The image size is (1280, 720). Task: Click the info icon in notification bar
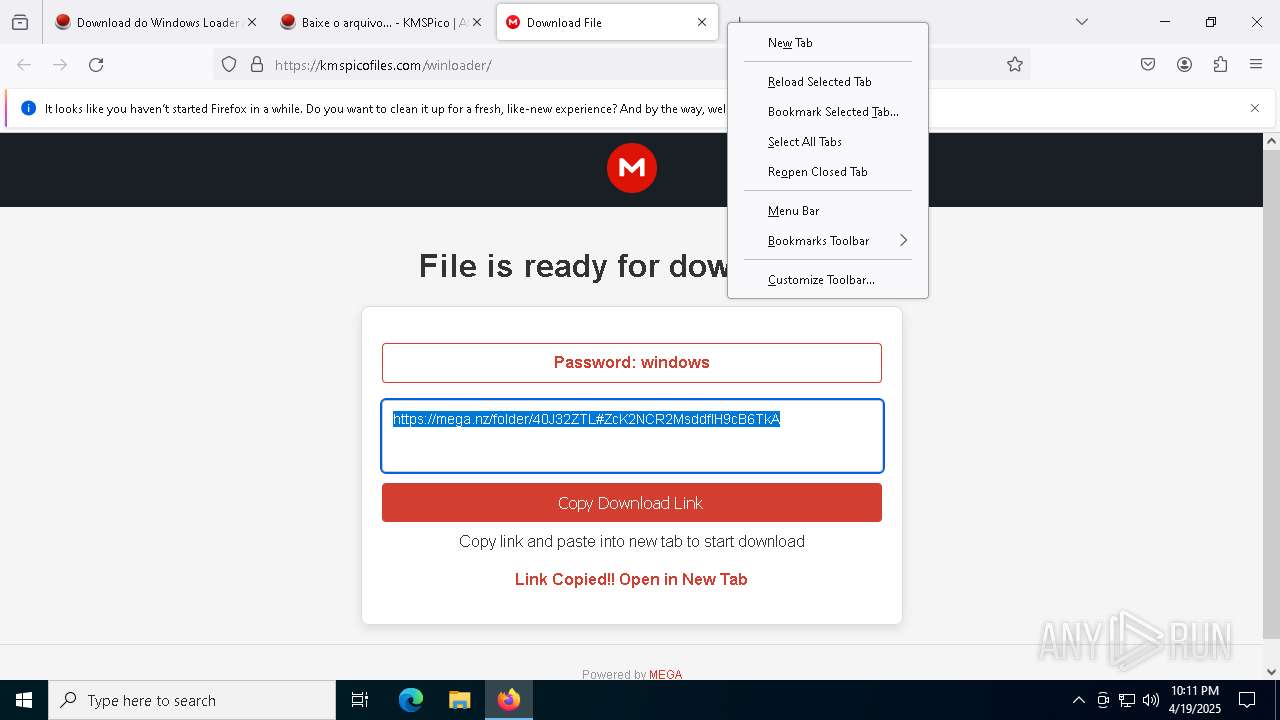click(28, 108)
